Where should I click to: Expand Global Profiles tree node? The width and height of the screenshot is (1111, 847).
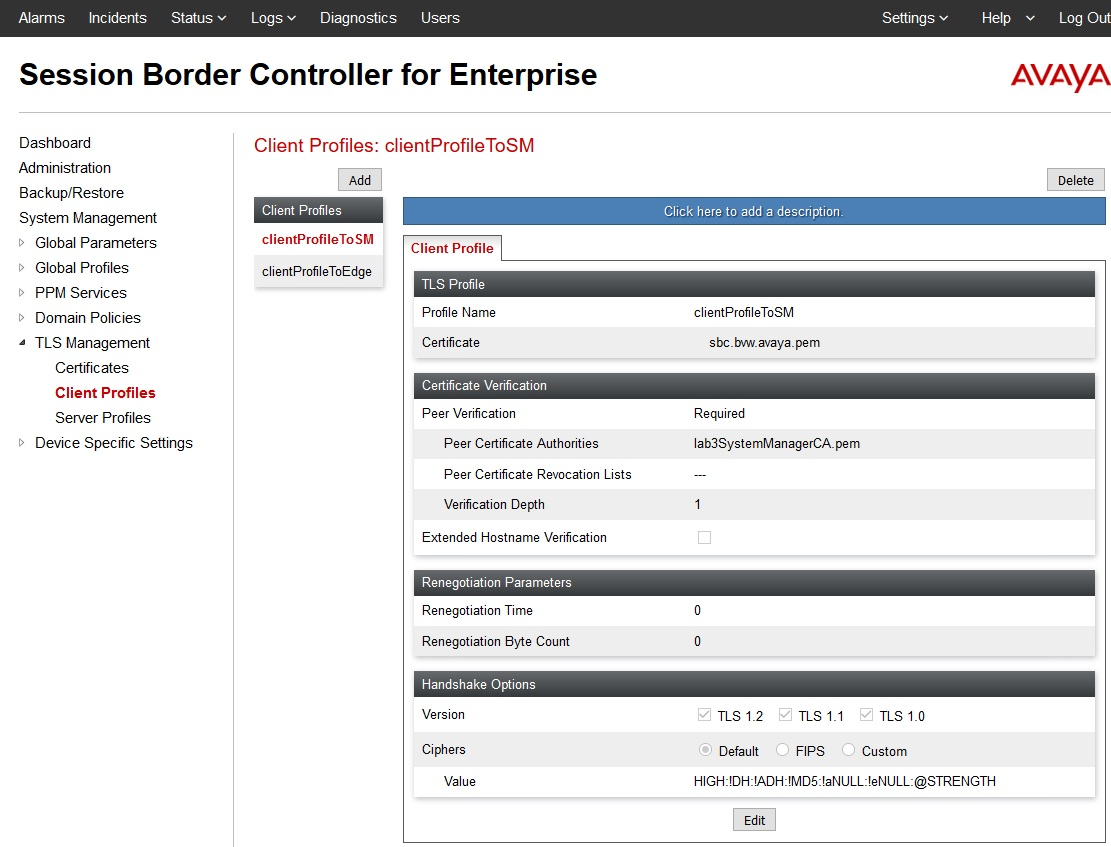21,267
